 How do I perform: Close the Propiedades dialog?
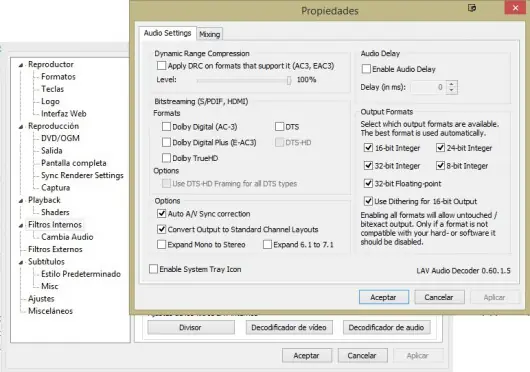pos(515,7)
